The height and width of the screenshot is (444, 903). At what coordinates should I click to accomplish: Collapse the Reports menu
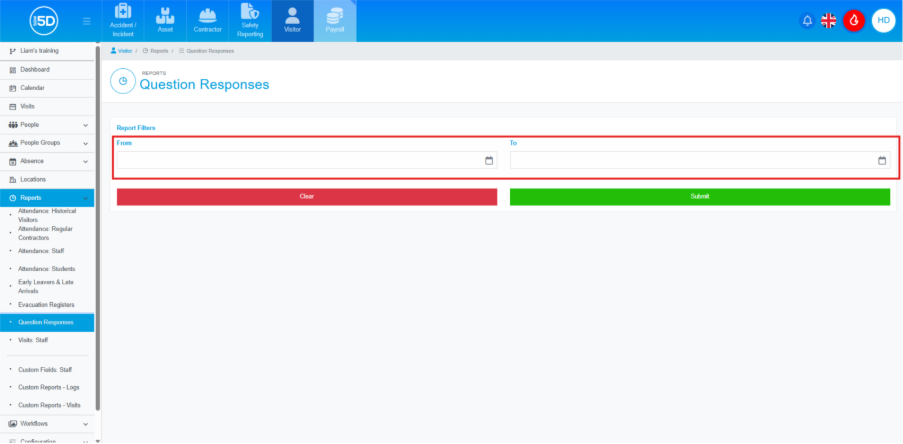click(x=47, y=198)
